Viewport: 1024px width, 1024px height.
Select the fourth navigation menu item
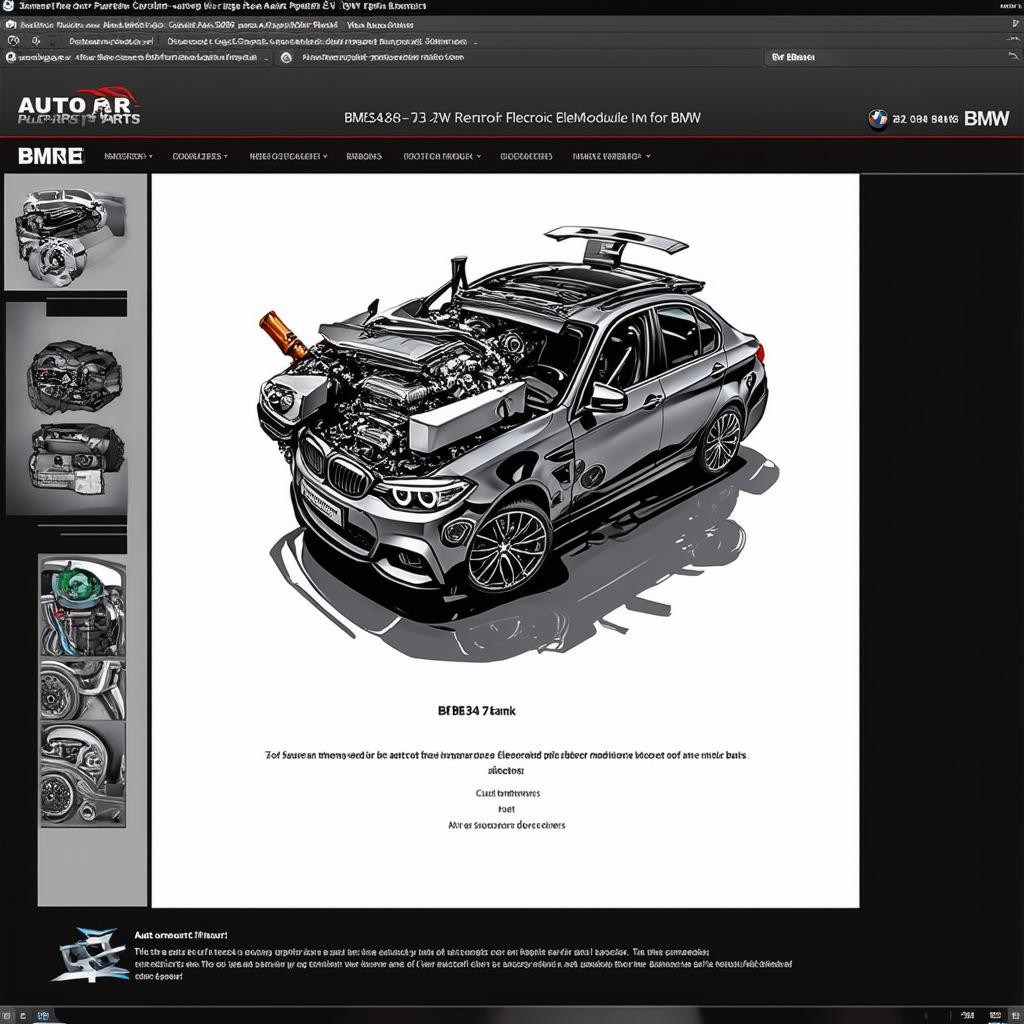pos(364,156)
